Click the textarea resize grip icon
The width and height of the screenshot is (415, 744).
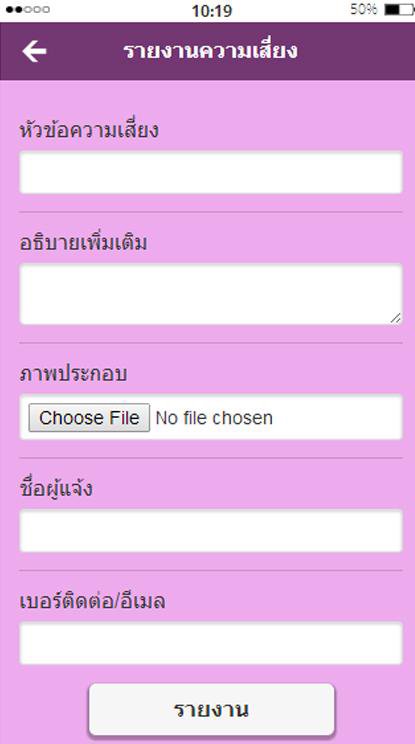click(396, 318)
